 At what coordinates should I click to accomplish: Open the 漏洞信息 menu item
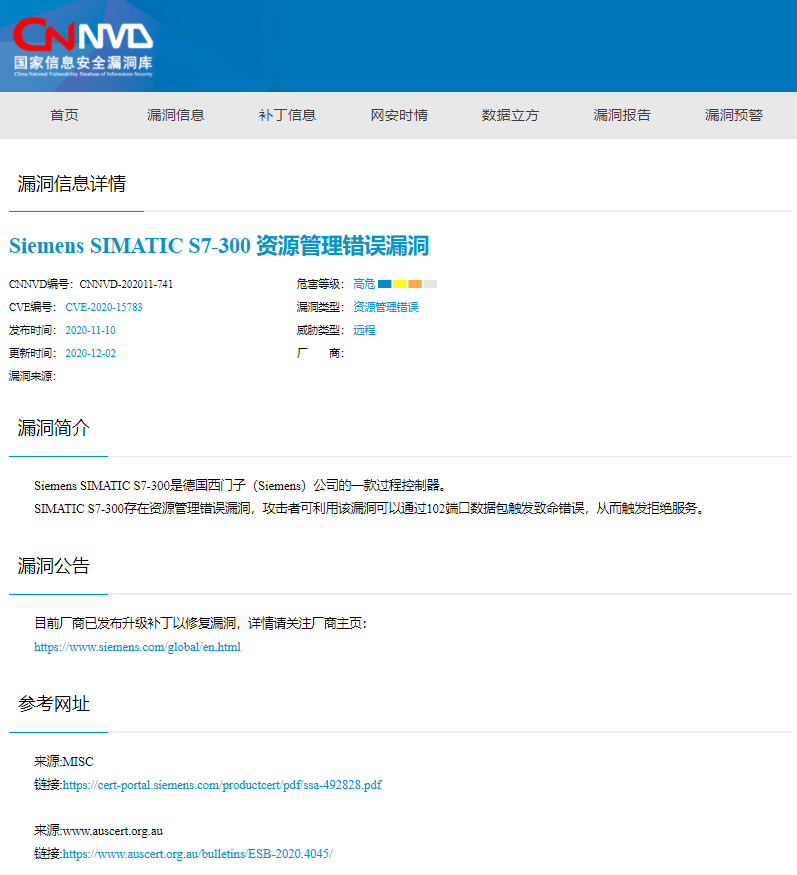click(x=176, y=115)
